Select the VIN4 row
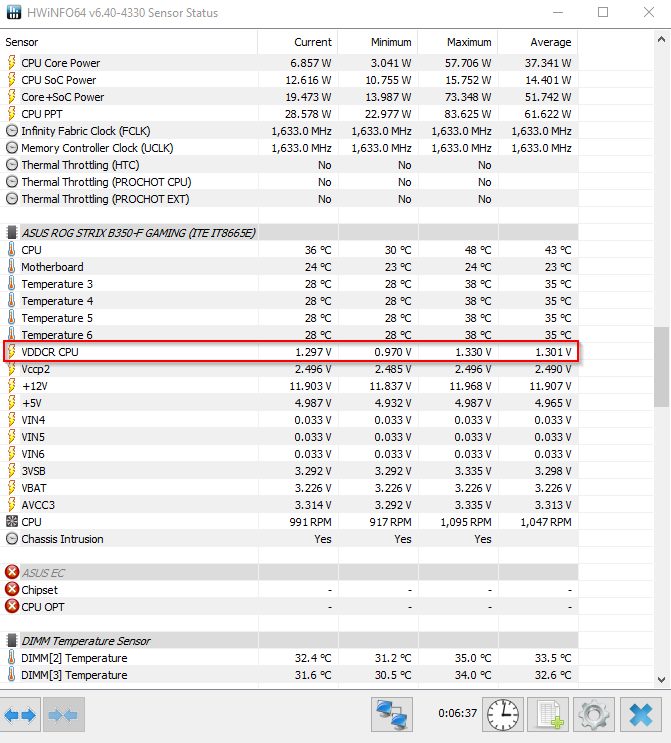The image size is (671, 743). [x=289, y=420]
